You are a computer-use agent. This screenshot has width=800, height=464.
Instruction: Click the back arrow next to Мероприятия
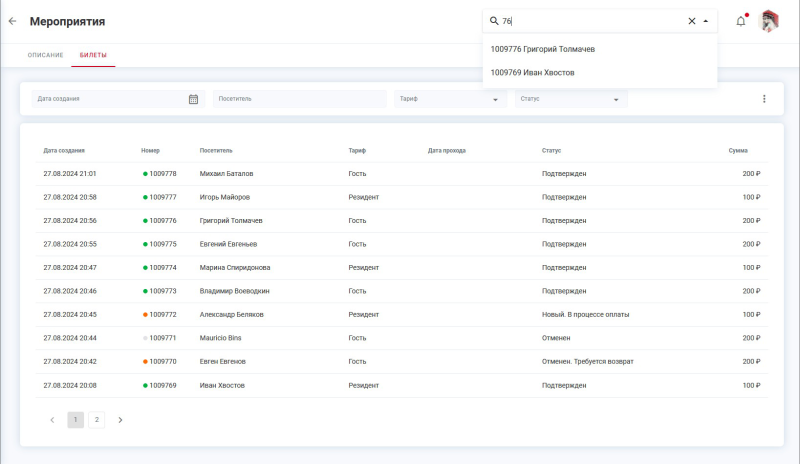(x=12, y=21)
